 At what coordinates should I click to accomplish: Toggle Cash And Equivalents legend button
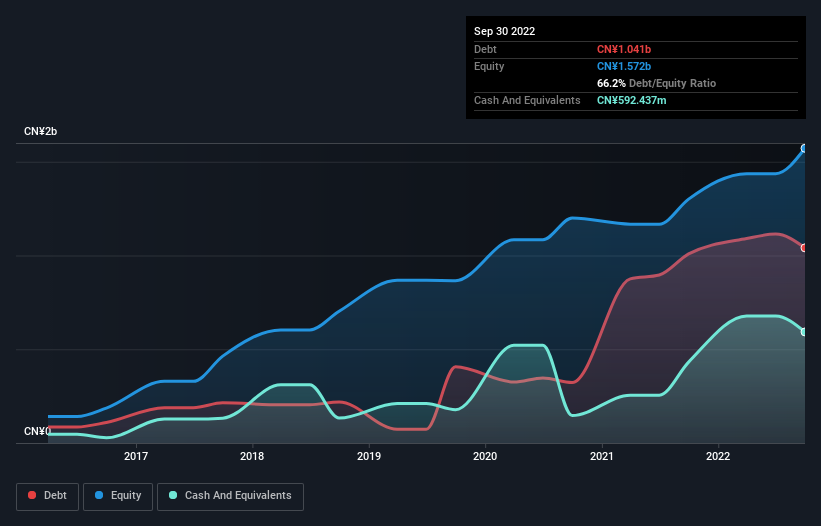click(230, 496)
